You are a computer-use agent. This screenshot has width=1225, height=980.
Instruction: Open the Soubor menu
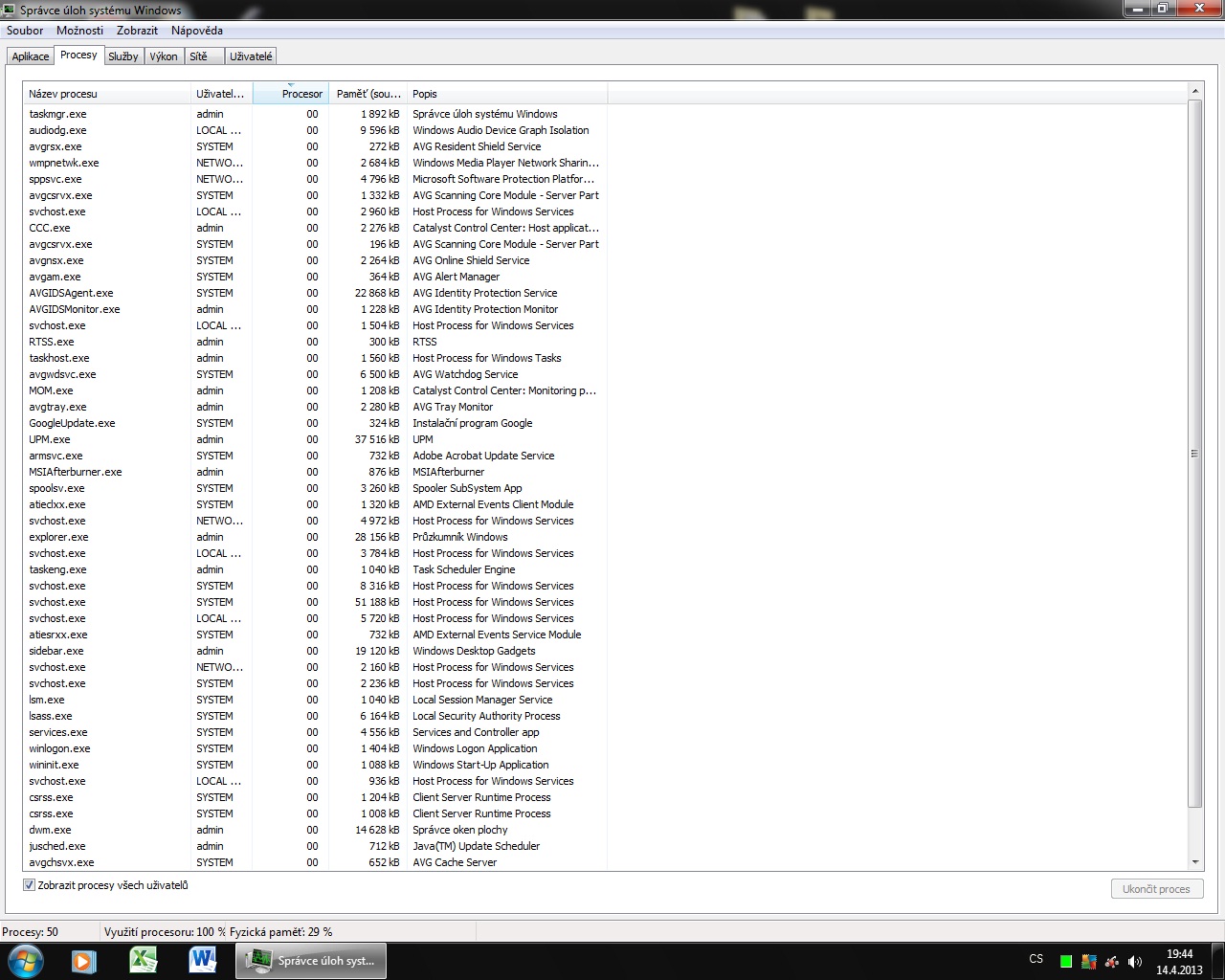(25, 31)
